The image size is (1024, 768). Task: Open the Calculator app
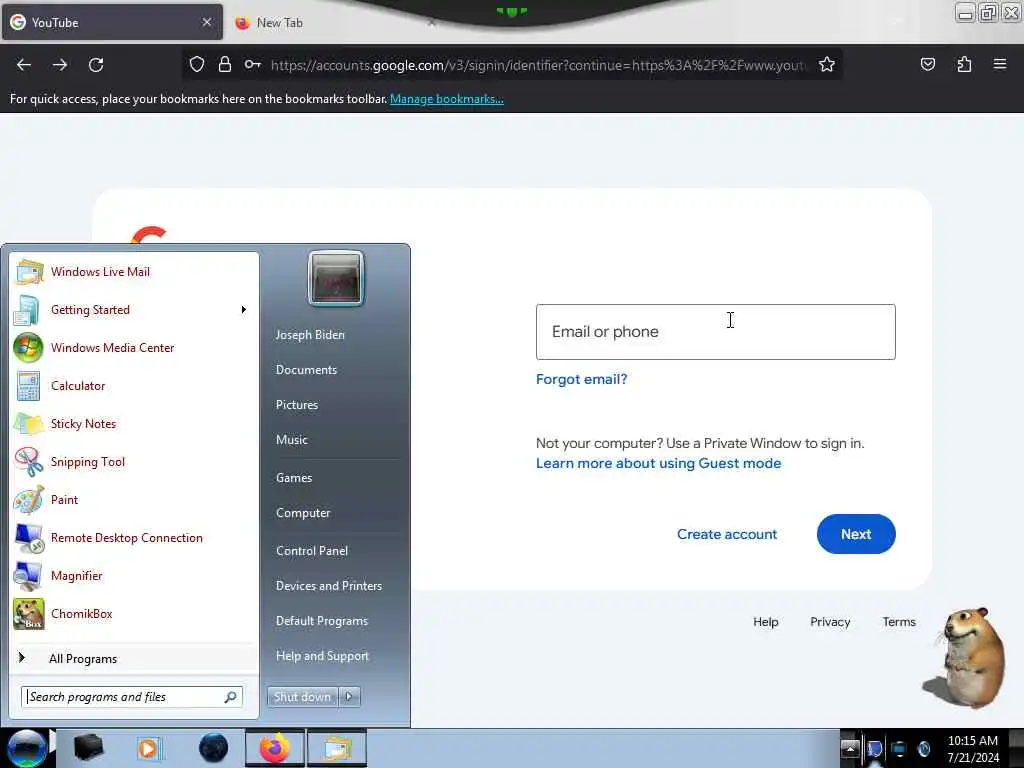click(x=78, y=385)
